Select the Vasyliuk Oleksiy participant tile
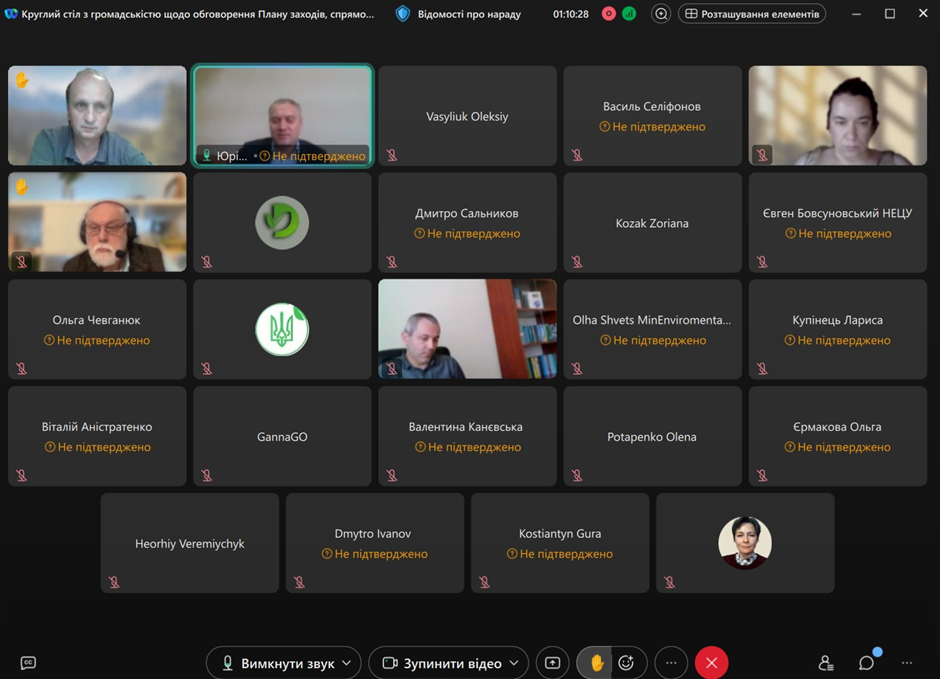Image resolution: width=940 pixels, height=679 pixels. click(467, 116)
